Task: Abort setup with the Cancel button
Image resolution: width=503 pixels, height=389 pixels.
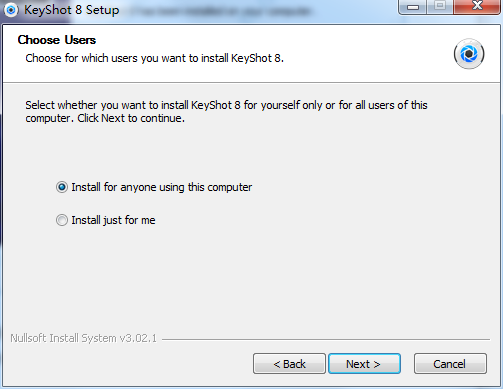Action: pyautogui.click(x=450, y=364)
